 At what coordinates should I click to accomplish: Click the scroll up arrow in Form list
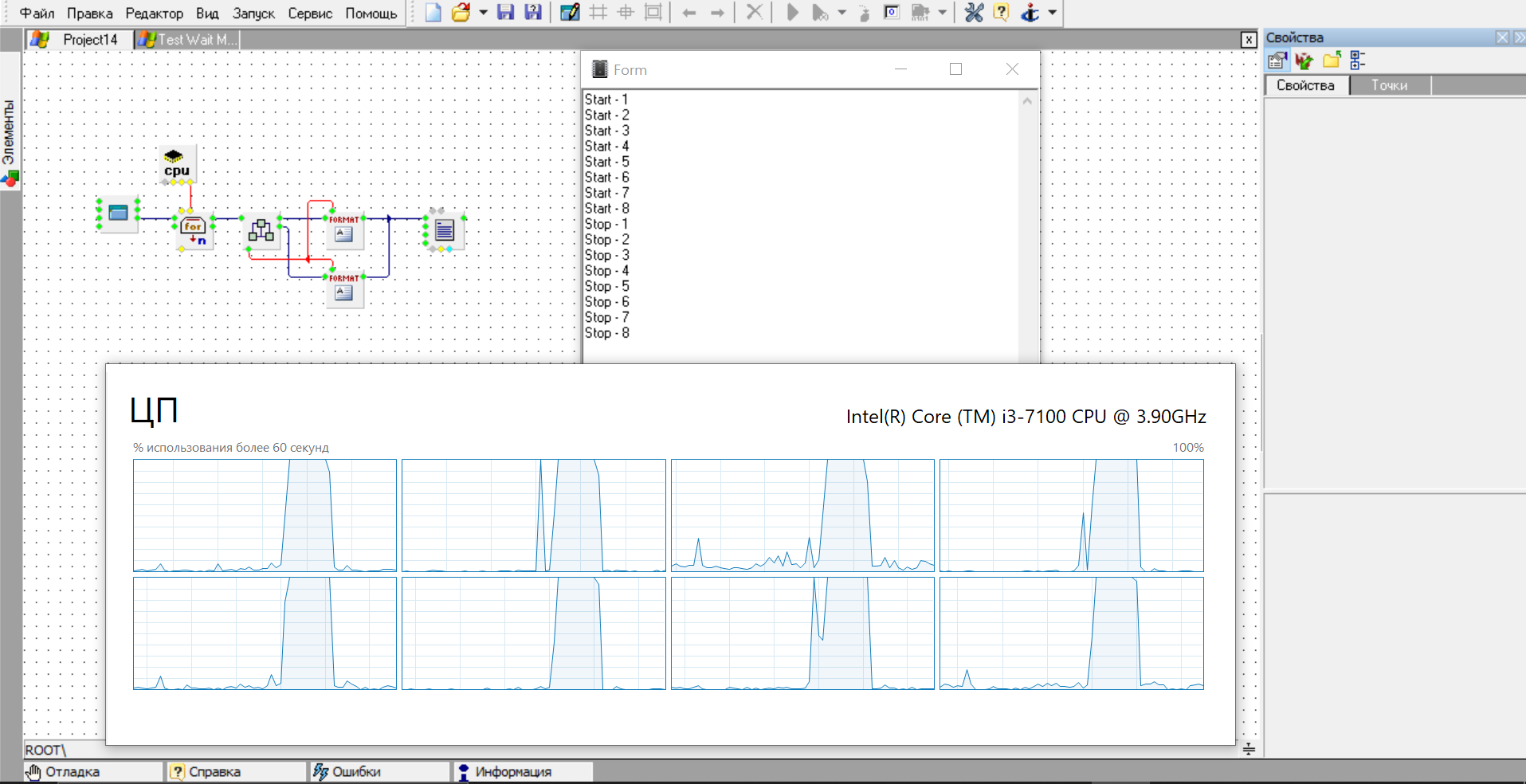click(1027, 101)
